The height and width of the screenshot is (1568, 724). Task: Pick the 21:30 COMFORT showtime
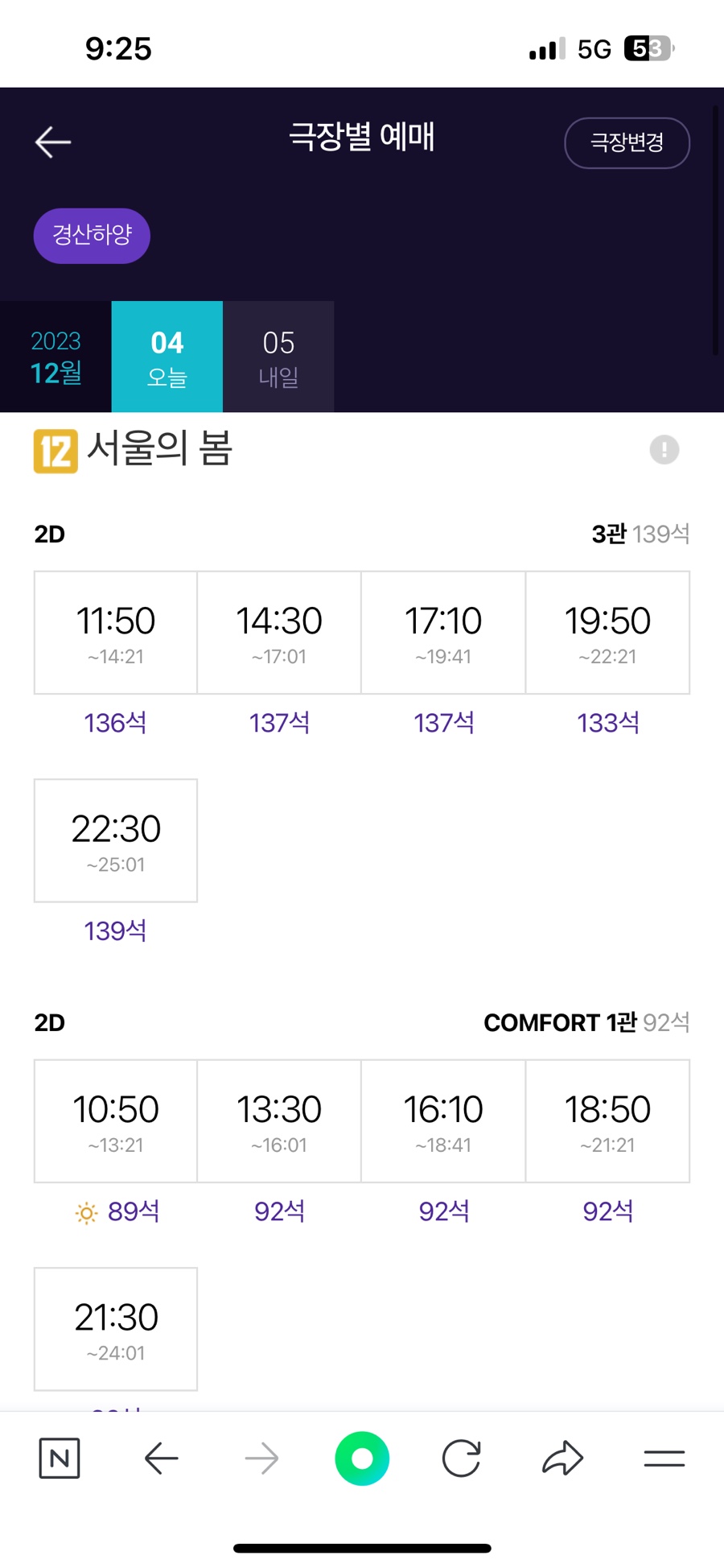point(116,1329)
